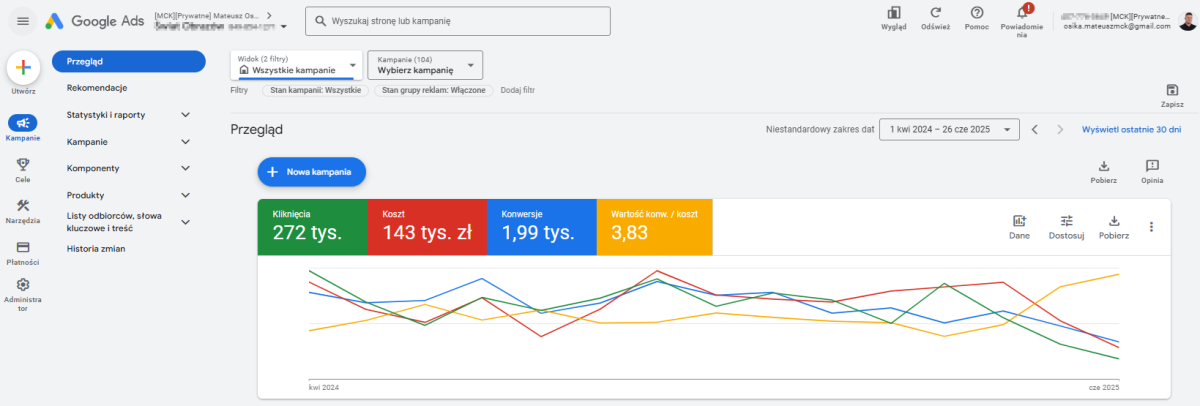Open the date range dropdown

click(x=948, y=129)
